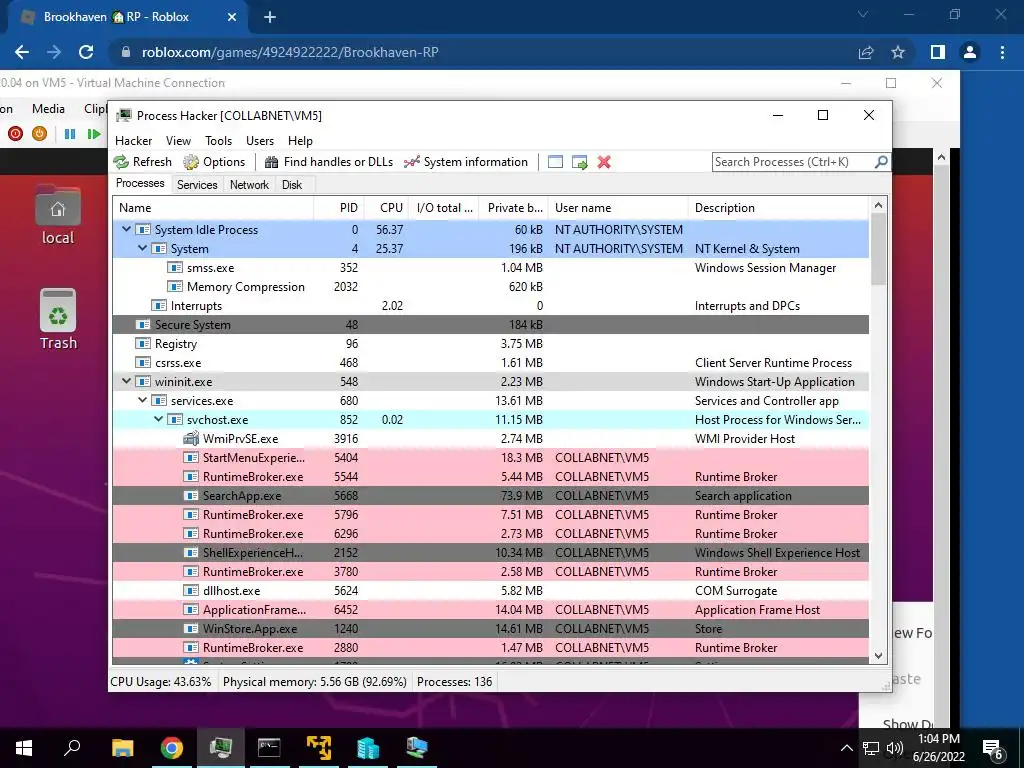This screenshot has width=1024, height=768.
Task: Select the smss.exe process row
Action: coord(490,268)
